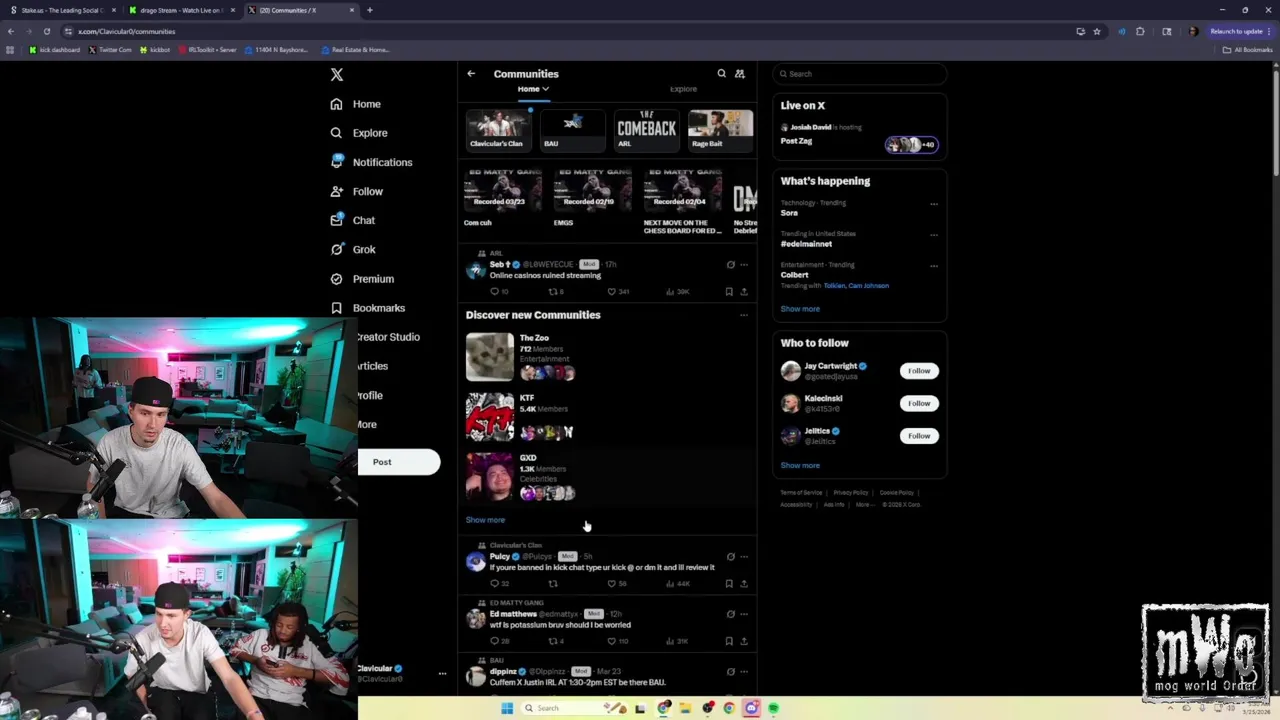The height and width of the screenshot is (720, 1280).
Task: Open Colbert trend more options
Action: click(x=934, y=266)
